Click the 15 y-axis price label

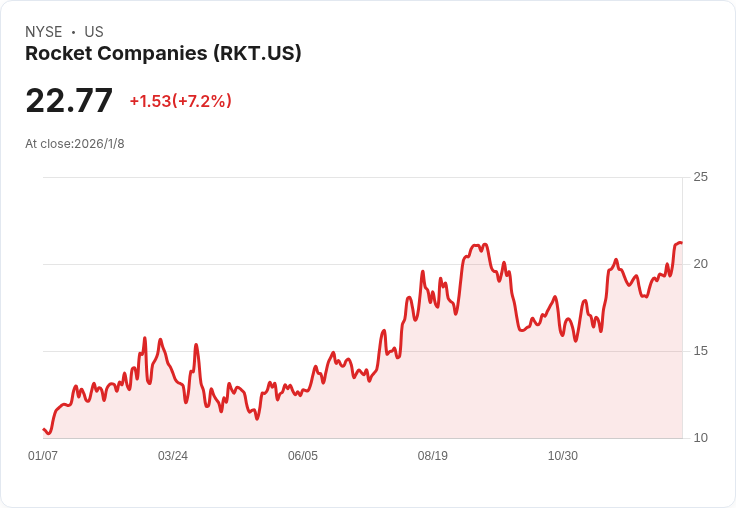(x=700, y=351)
